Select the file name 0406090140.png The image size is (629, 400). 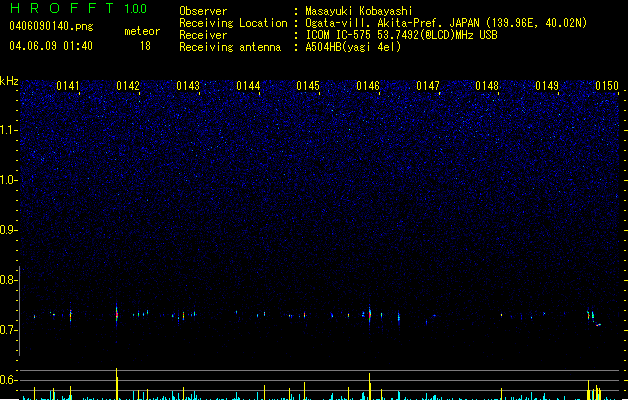pos(51,26)
